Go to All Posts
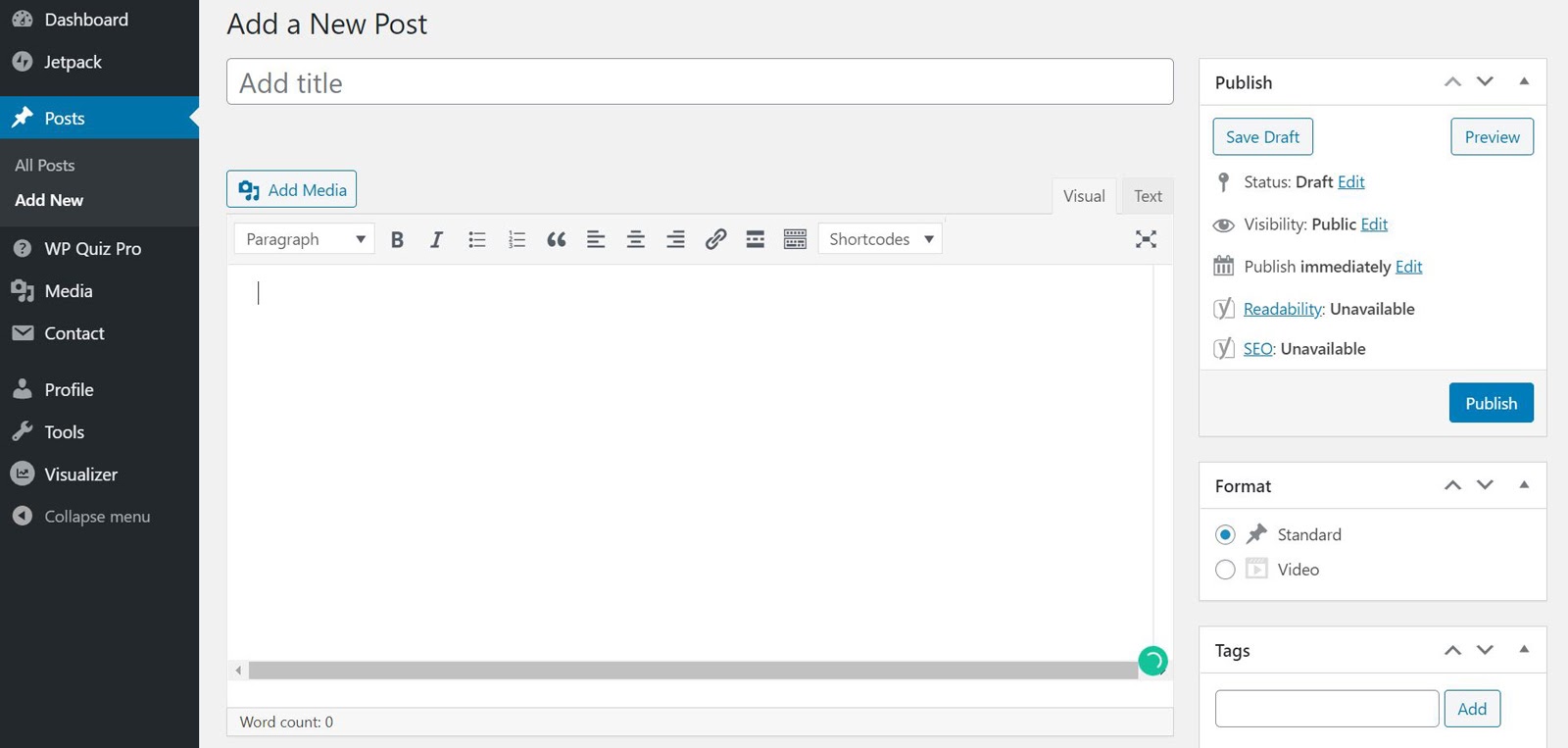The image size is (1568, 748). [x=45, y=166]
